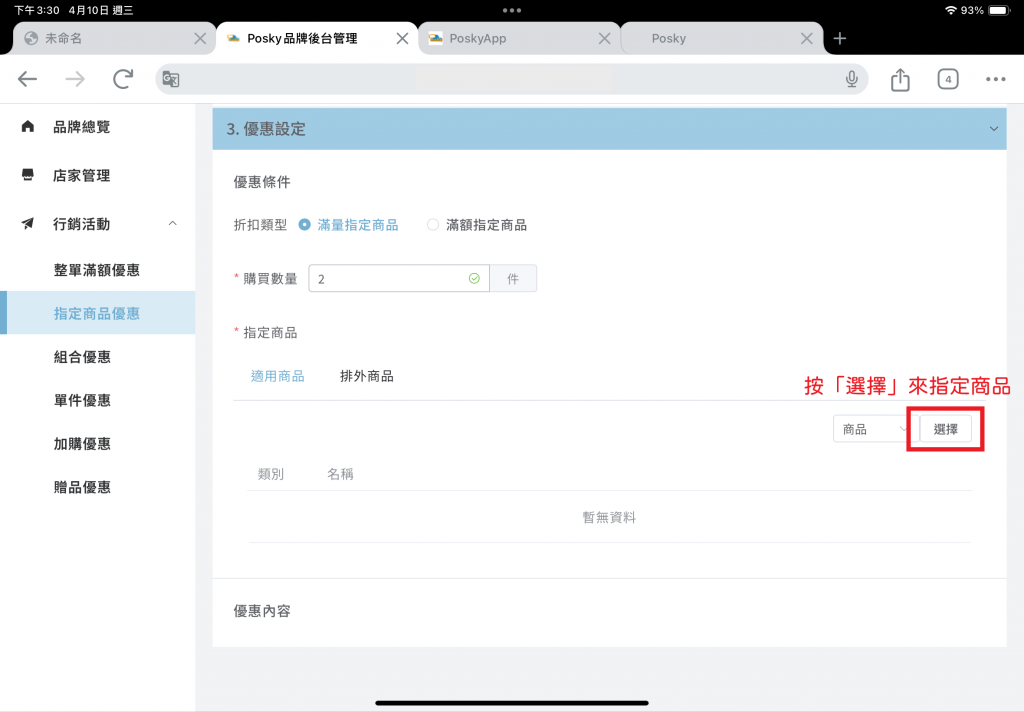
Task: Click the 優惠內容 section heading
Action: pos(262,611)
